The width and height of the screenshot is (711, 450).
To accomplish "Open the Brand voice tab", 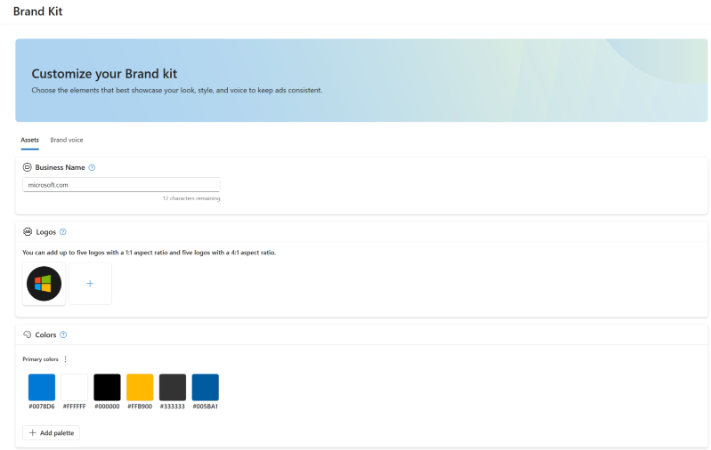I will 67,140.
